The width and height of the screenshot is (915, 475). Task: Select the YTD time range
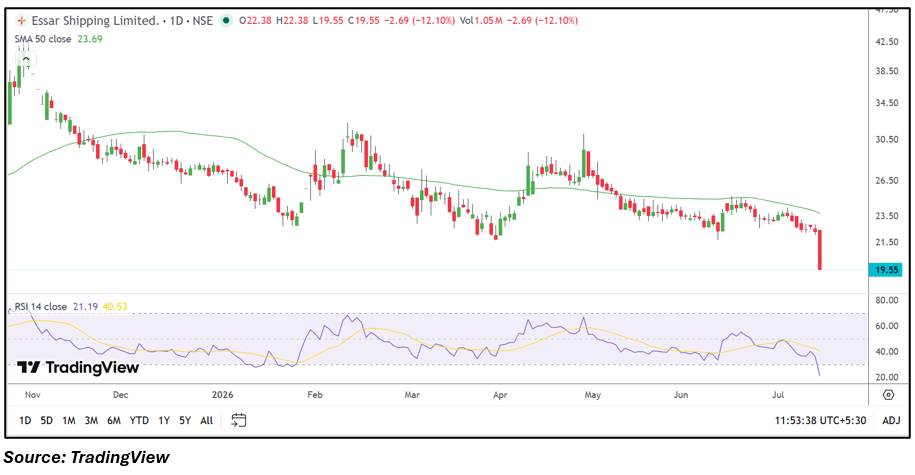coord(139,420)
